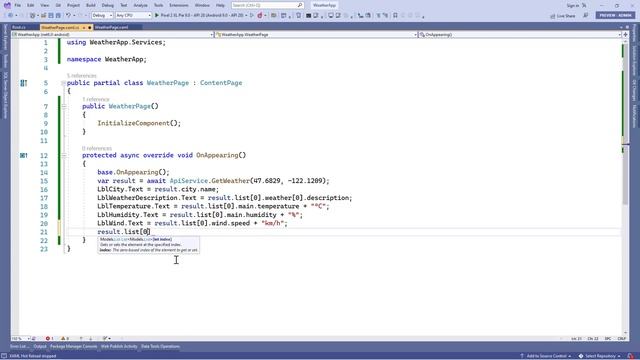The image size is (640, 360).
Task: Open the Package Manager Console tab
Action: [74, 347]
